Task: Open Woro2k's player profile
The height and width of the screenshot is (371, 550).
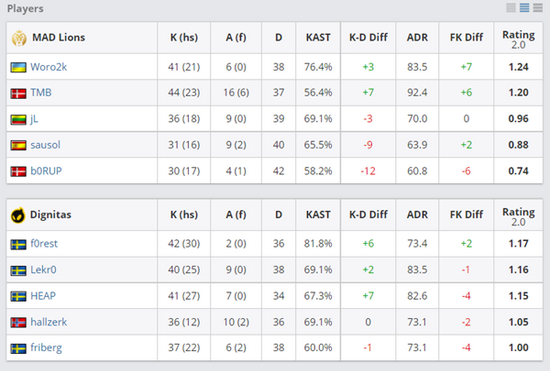Action: click(x=48, y=67)
